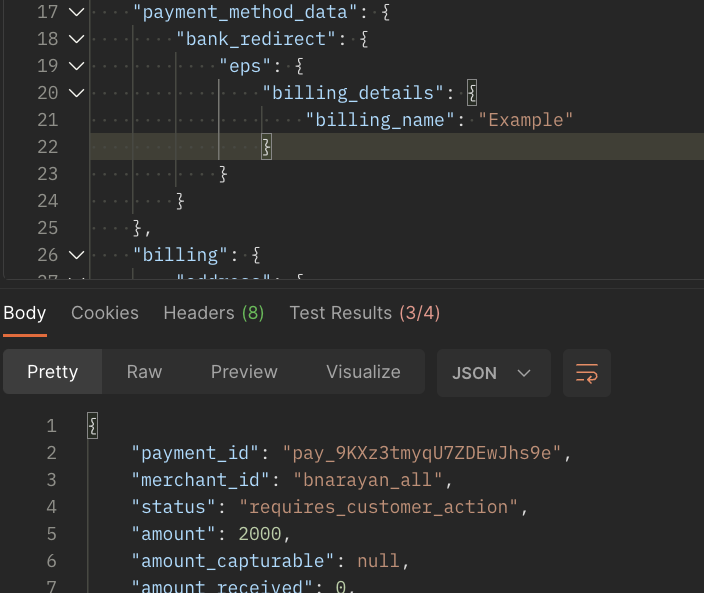This screenshot has height=593, width=704.
Task: Select the Visualize view mode
Action: [x=363, y=372]
